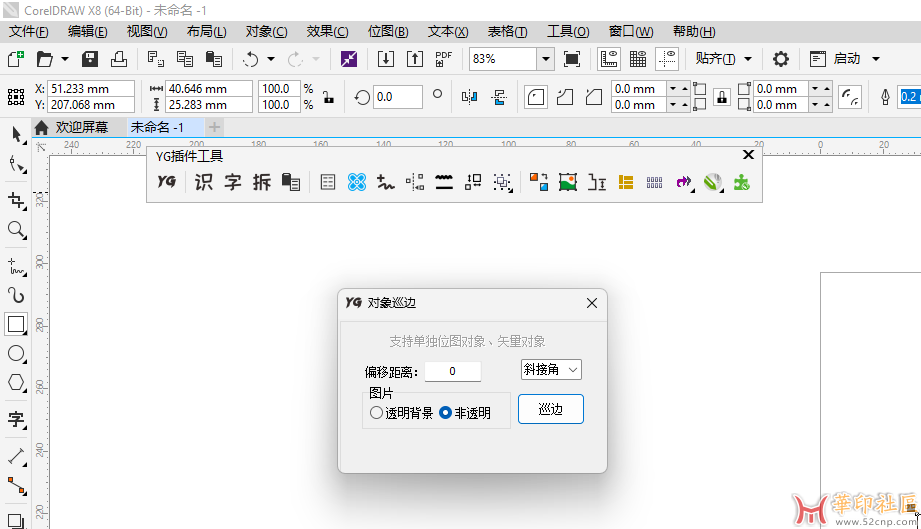Viewport: 921px width, 529px height.
Task: Click the 识 icon in YG toolbar
Action: (203, 183)
